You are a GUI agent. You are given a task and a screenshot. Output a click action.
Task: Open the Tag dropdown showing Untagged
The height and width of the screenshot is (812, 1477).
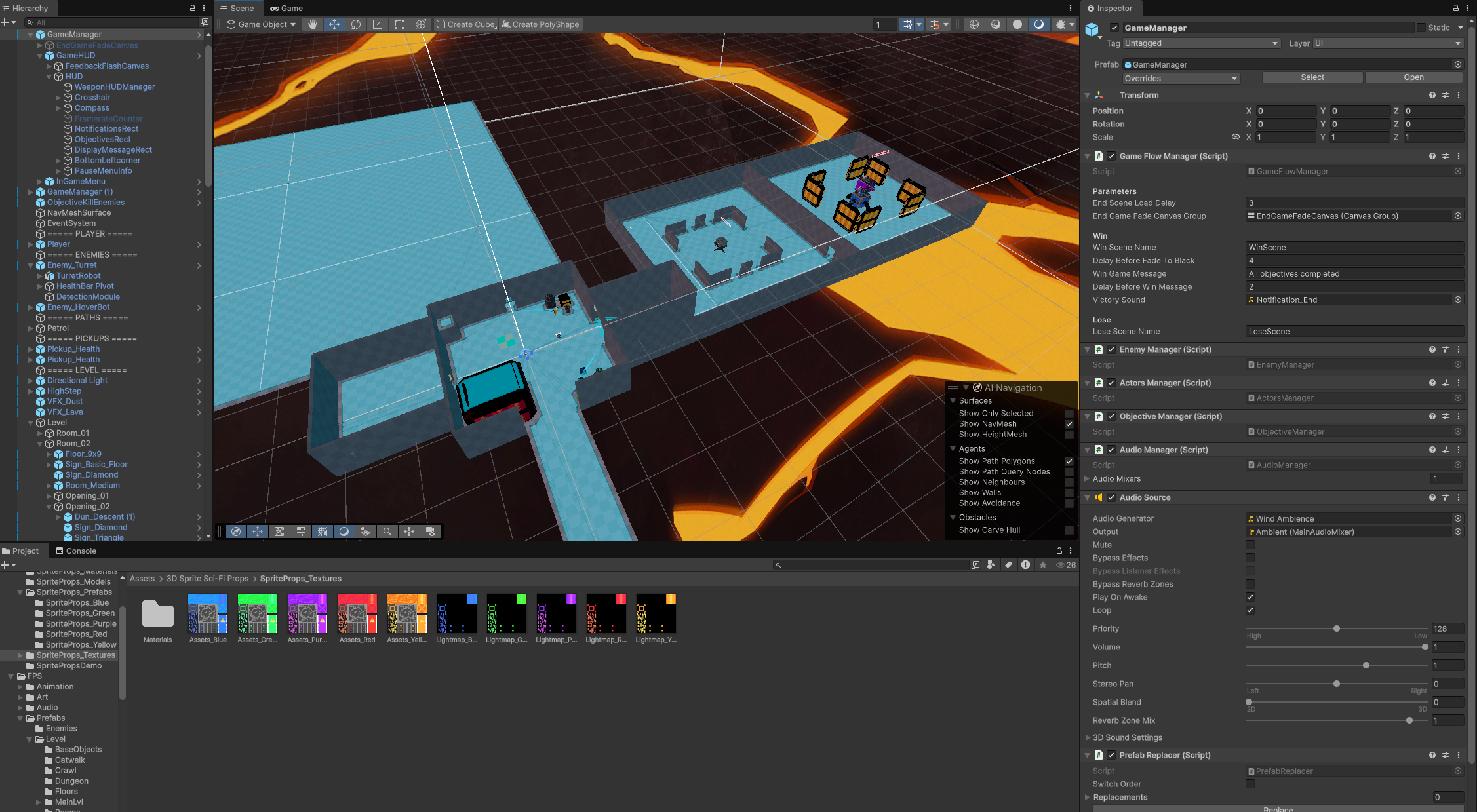pyautogui.click(x=1202, y=43)
